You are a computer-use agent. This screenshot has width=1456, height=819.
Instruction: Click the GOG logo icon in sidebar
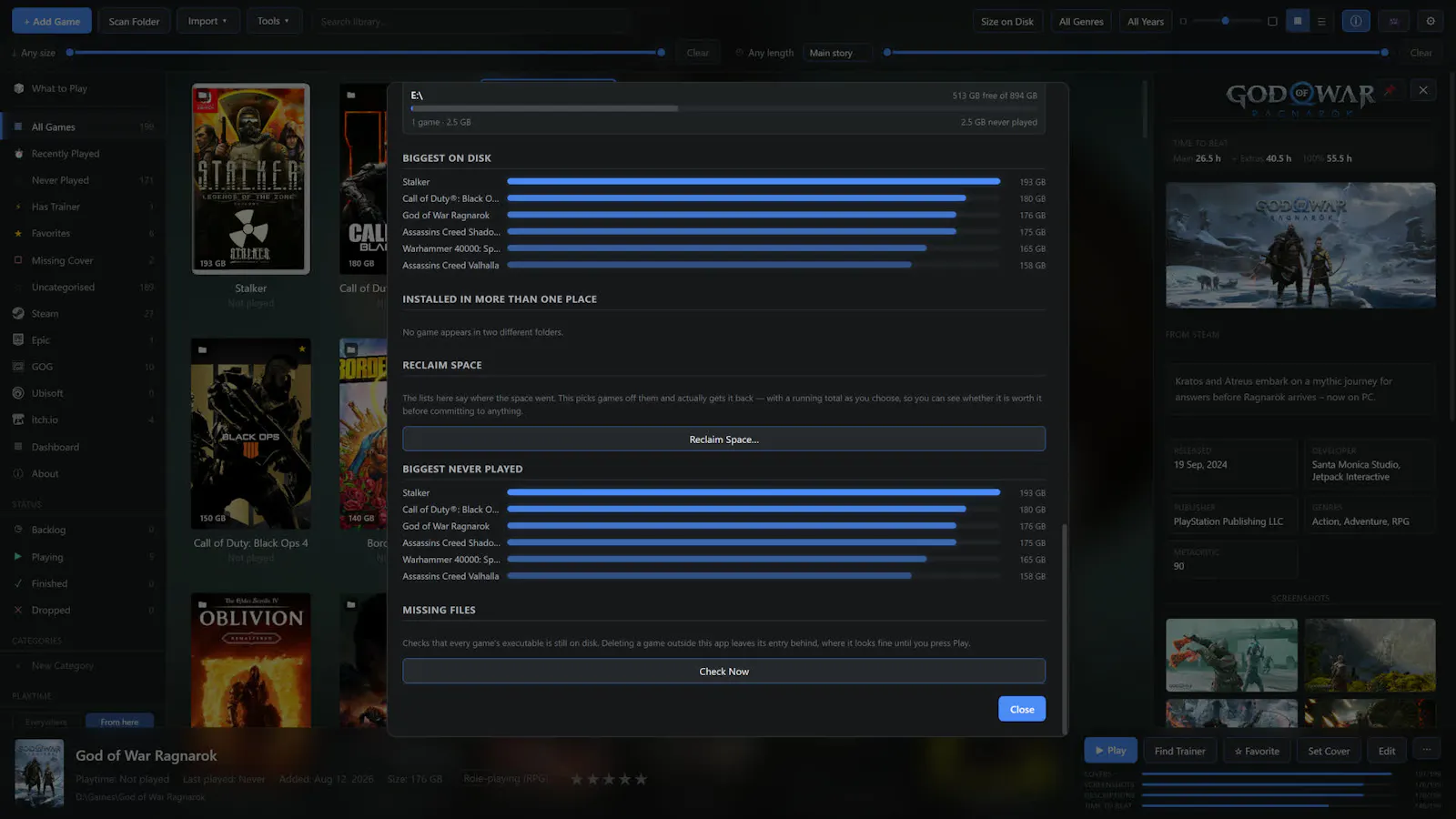18,367
